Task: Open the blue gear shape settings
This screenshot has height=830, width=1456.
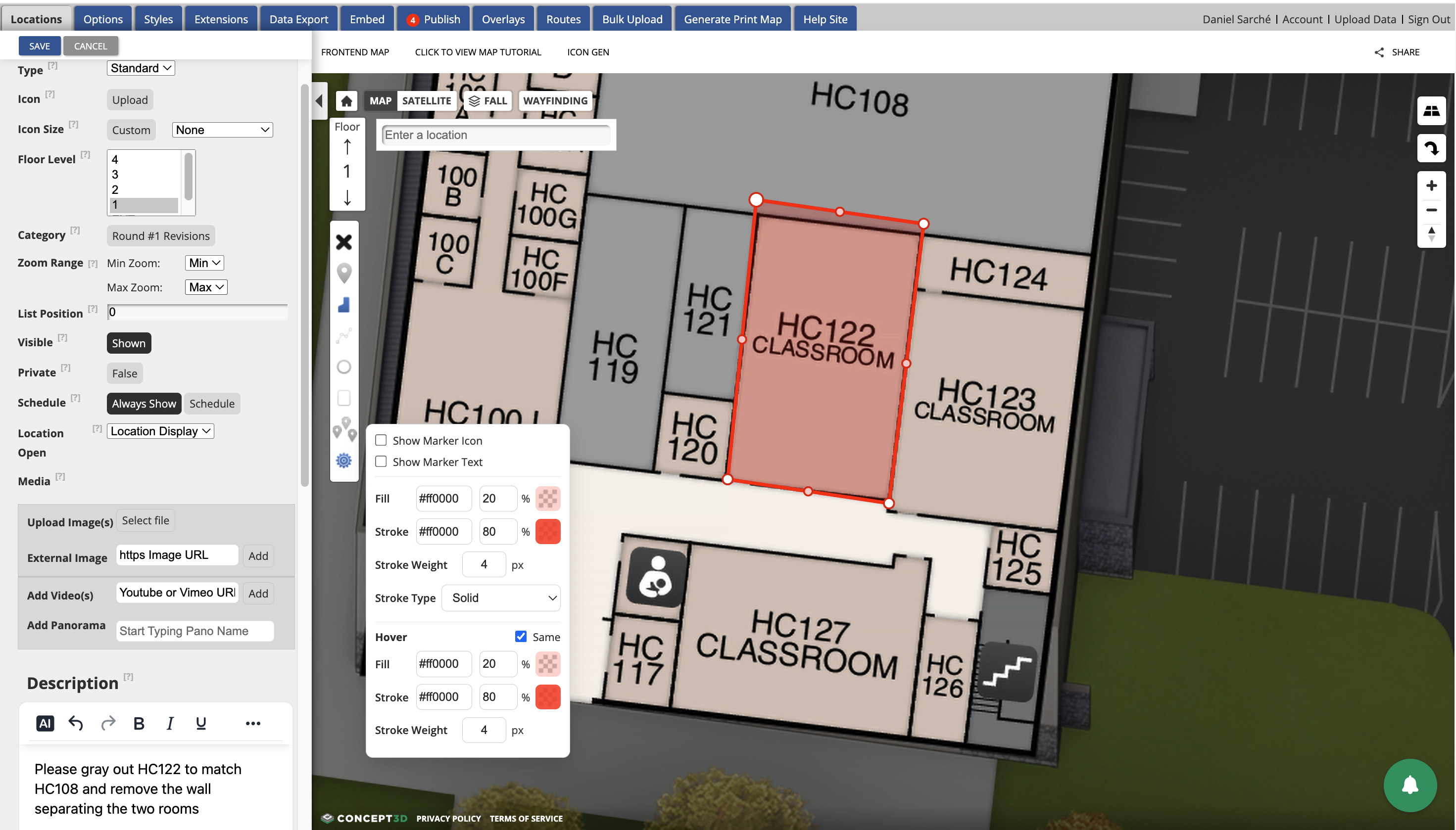Action: click(344, 461)
